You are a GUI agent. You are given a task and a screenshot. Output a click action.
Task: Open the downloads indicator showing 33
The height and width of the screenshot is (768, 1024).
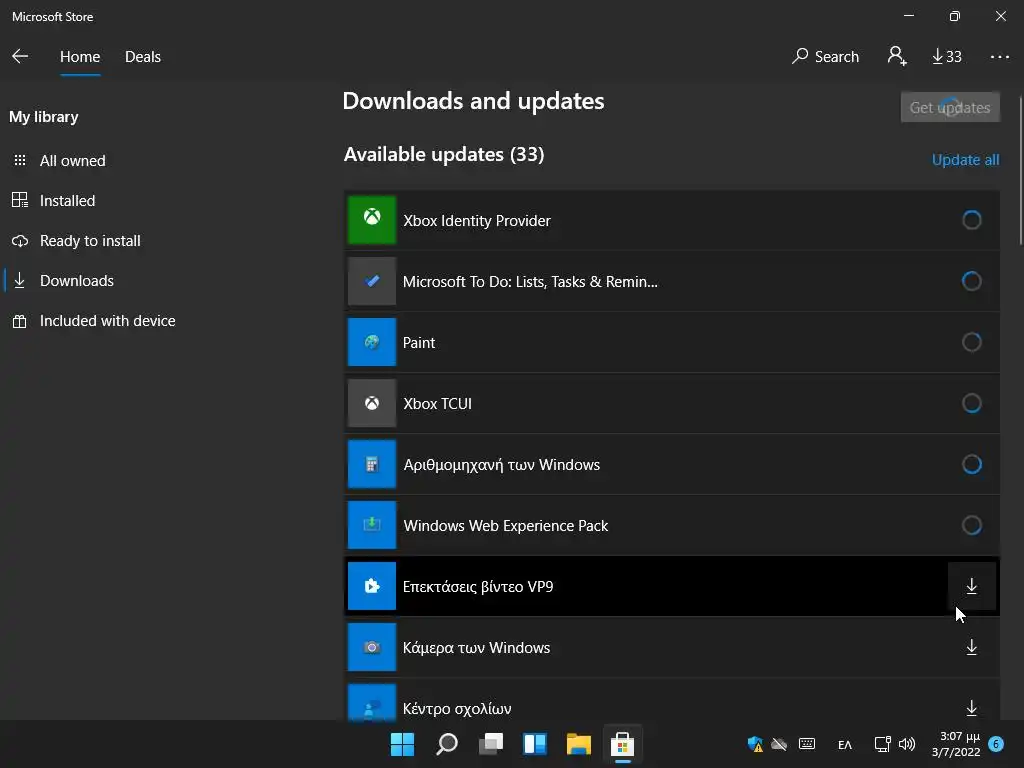947,57
